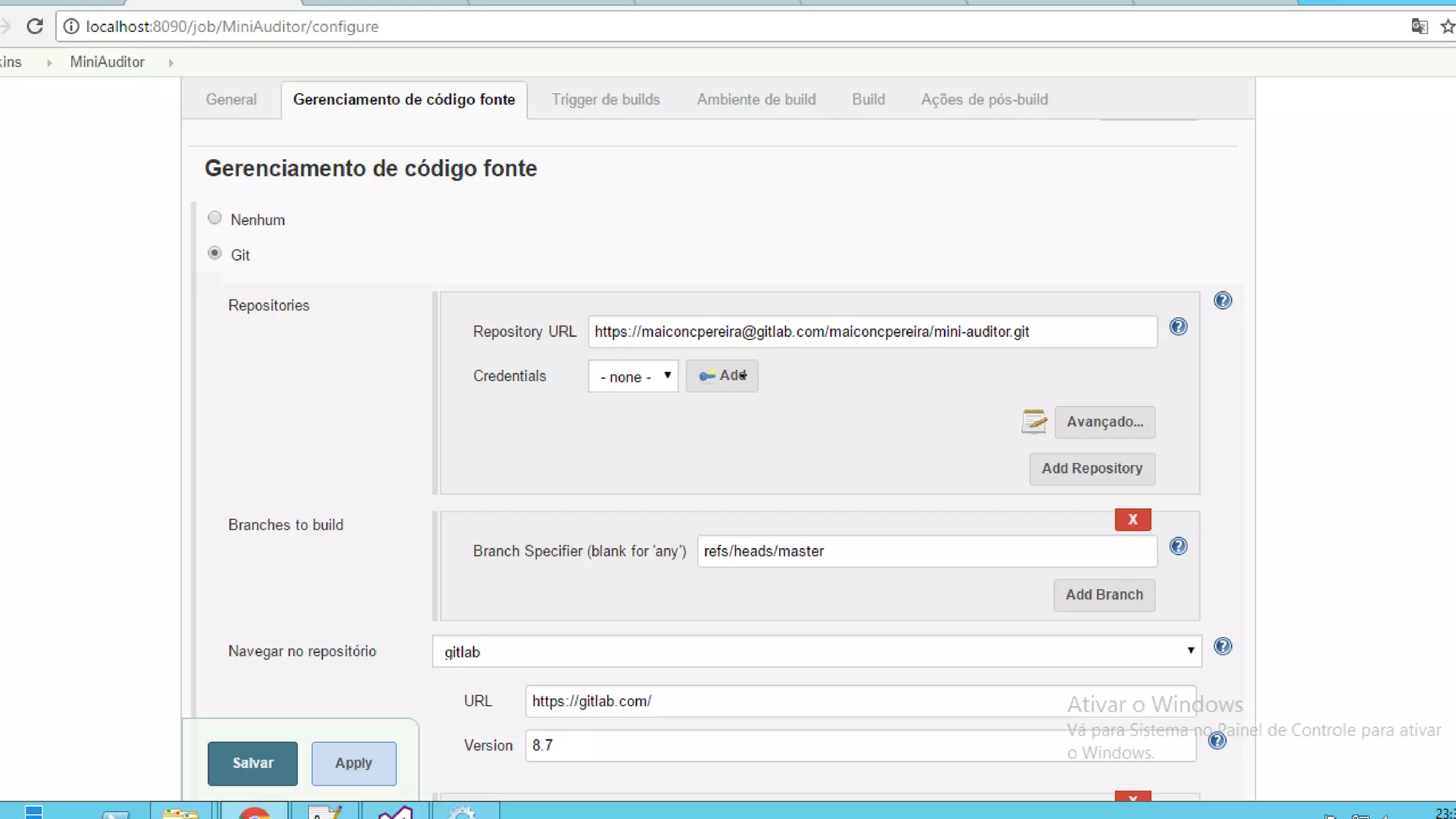This screenshot has height=819, width=1456.
Task: Click into the Branch Specifier text field
Action: [x=926, y=552]
